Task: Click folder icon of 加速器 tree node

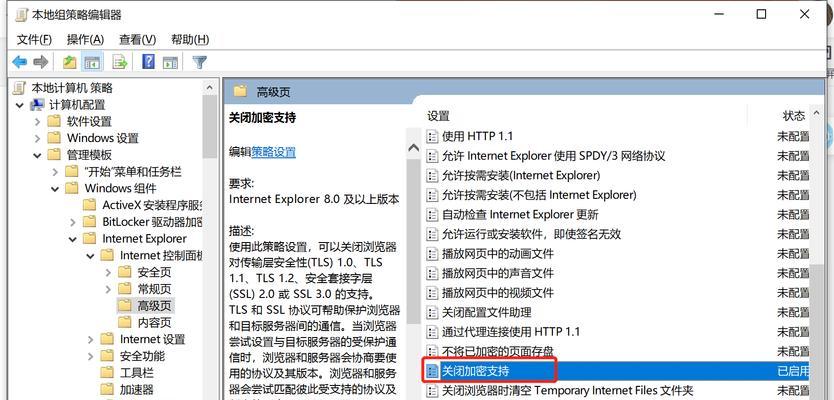Action: point(107,389)
